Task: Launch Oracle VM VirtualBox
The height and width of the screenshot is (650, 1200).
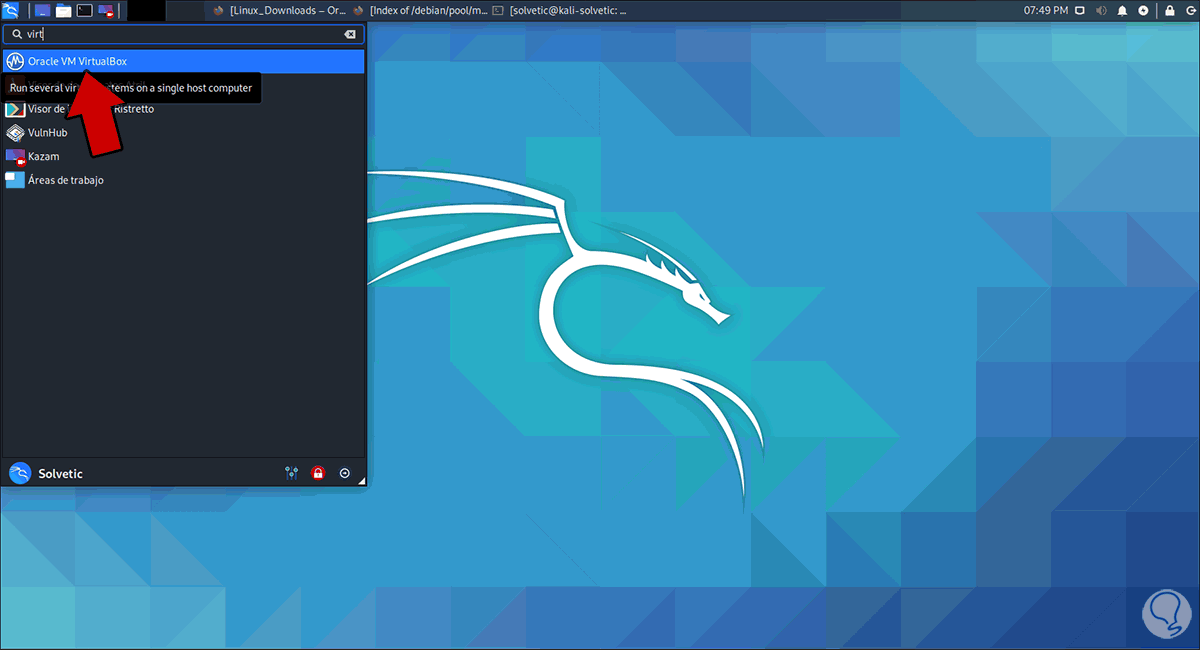Action: [183, 61]
